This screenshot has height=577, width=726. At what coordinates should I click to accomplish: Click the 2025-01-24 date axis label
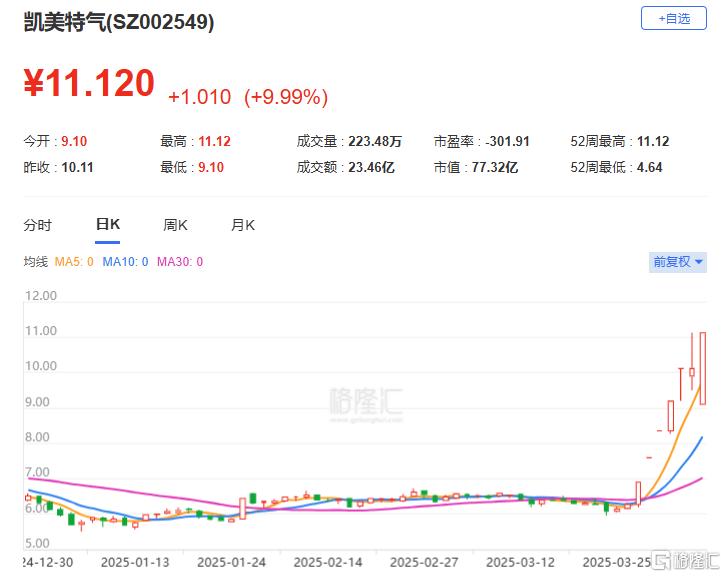click(x=232, y=563)
